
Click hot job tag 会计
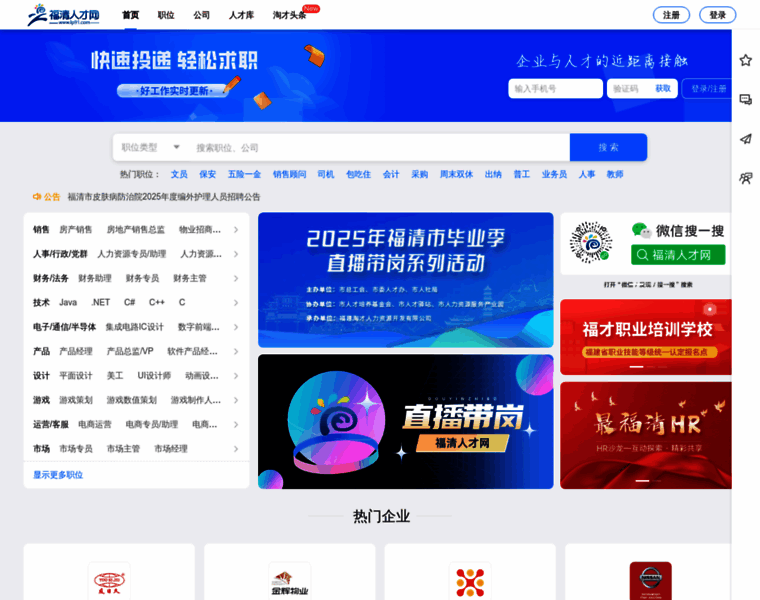(x=391, y=174)
